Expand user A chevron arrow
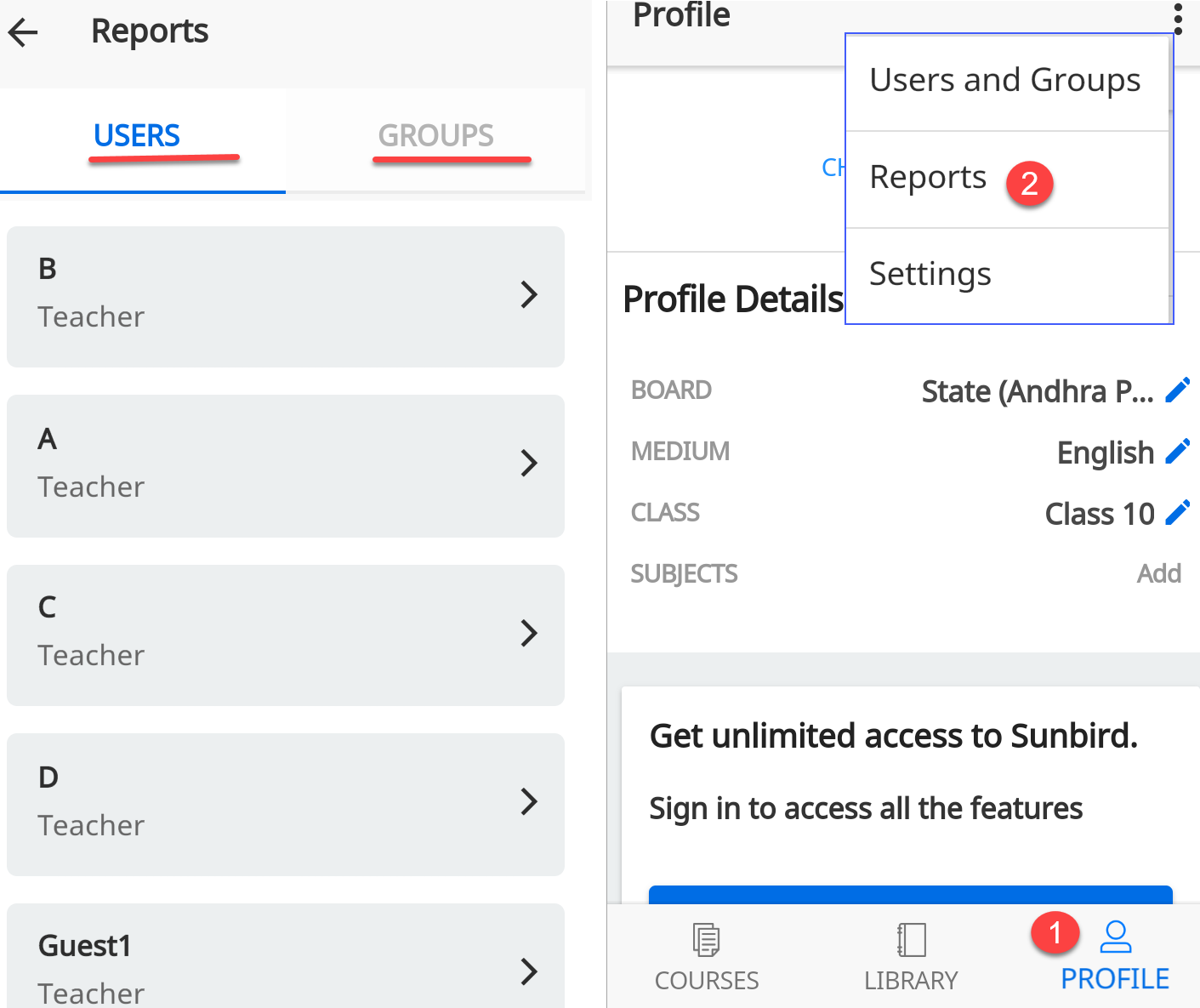Screen dimensions: 1200x1008 coord(529,464)
